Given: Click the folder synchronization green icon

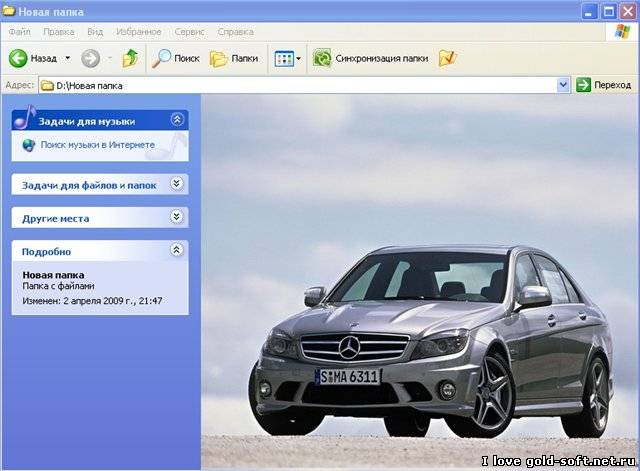Looking at the screenshot, I should [x=322, y=58].
